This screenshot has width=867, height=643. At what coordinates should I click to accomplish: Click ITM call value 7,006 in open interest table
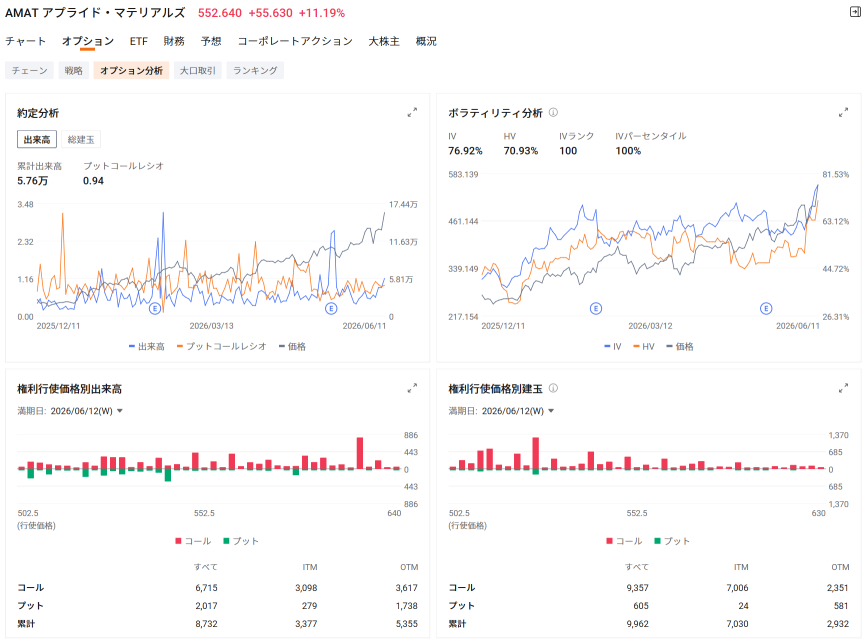(x=737, y=588)
